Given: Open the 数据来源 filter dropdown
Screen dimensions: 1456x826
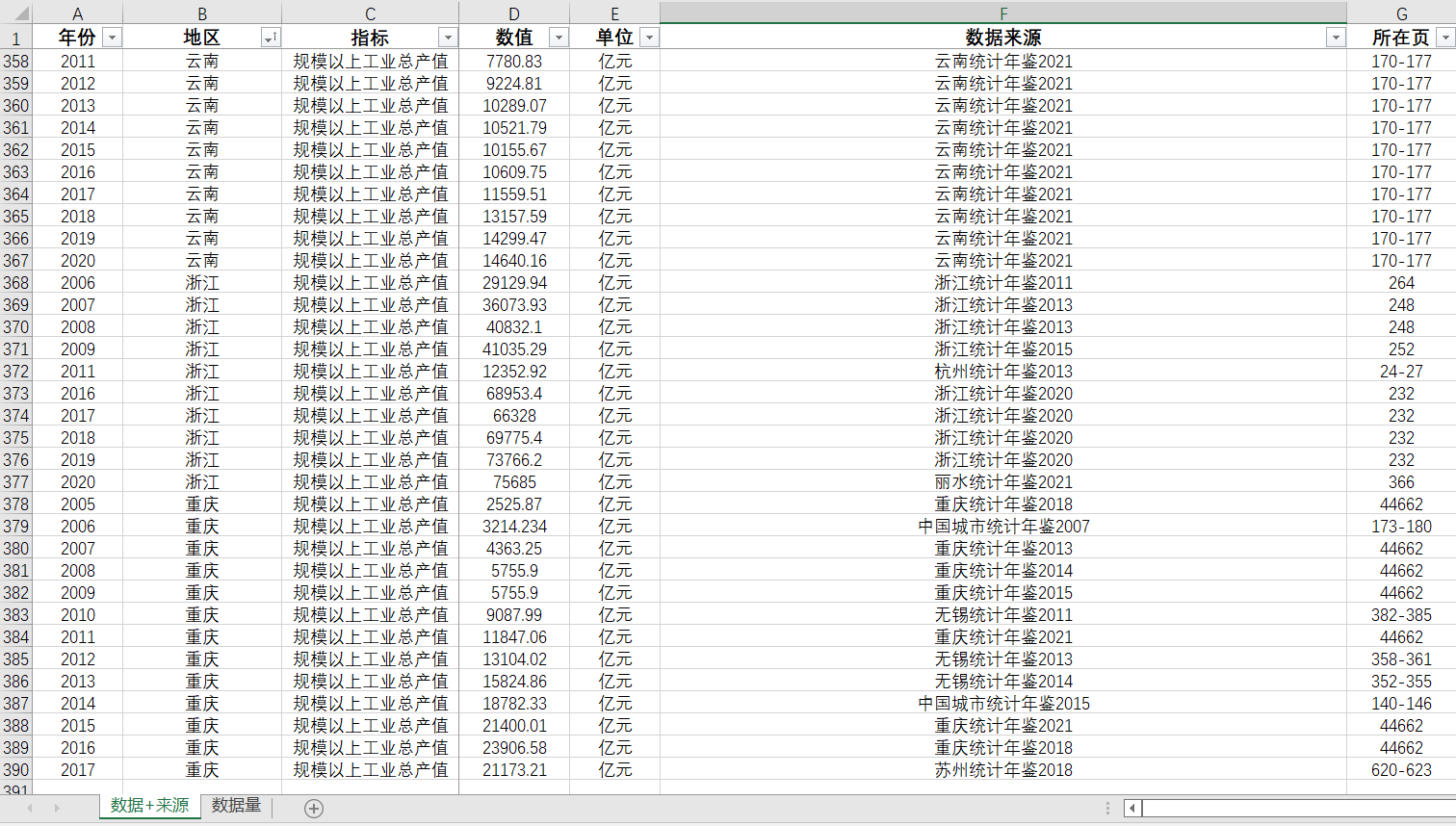Looking at the screenshot, I should click(1336, 38).
